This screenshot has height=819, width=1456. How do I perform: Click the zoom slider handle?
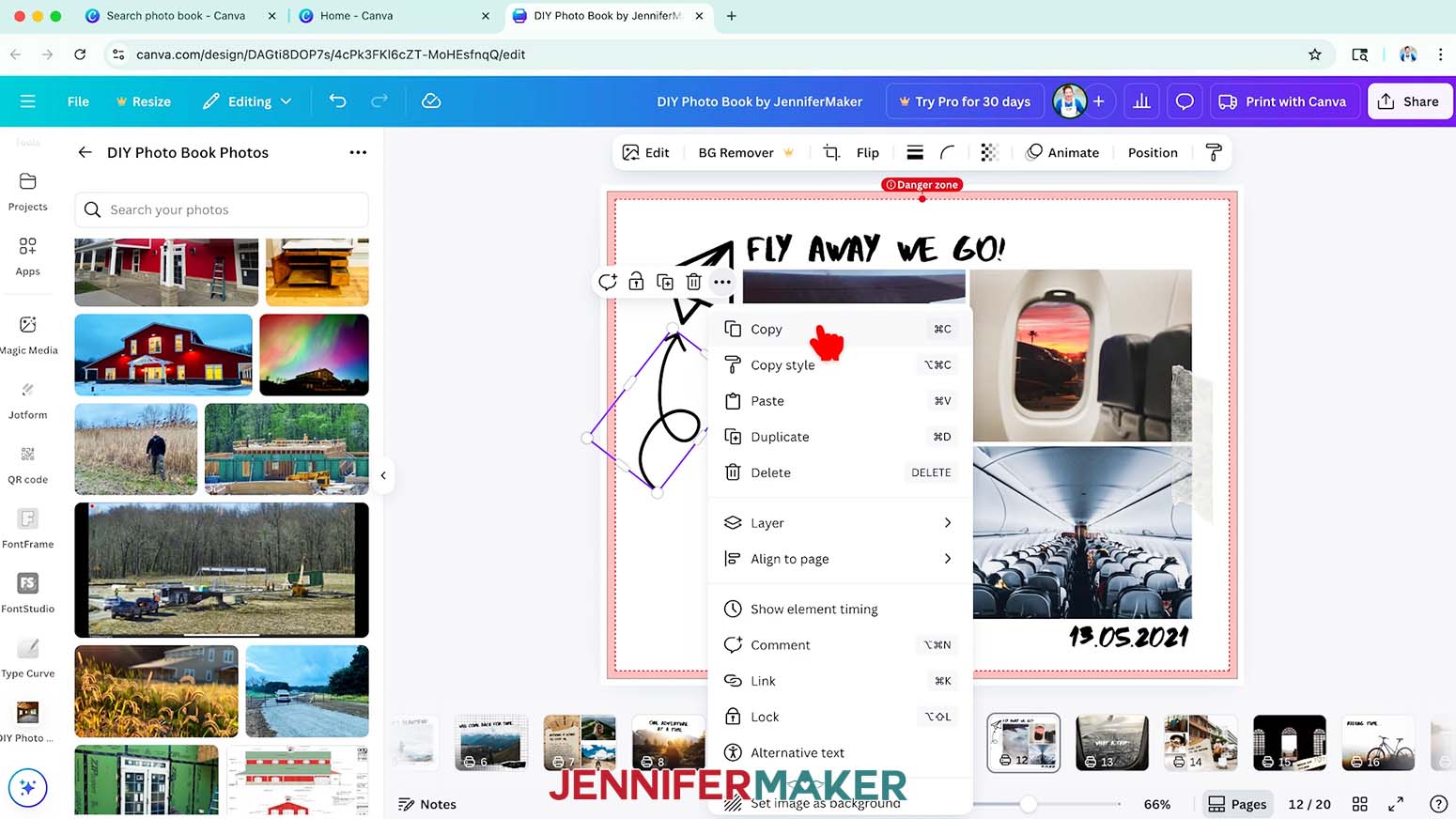coord(1029,804)
